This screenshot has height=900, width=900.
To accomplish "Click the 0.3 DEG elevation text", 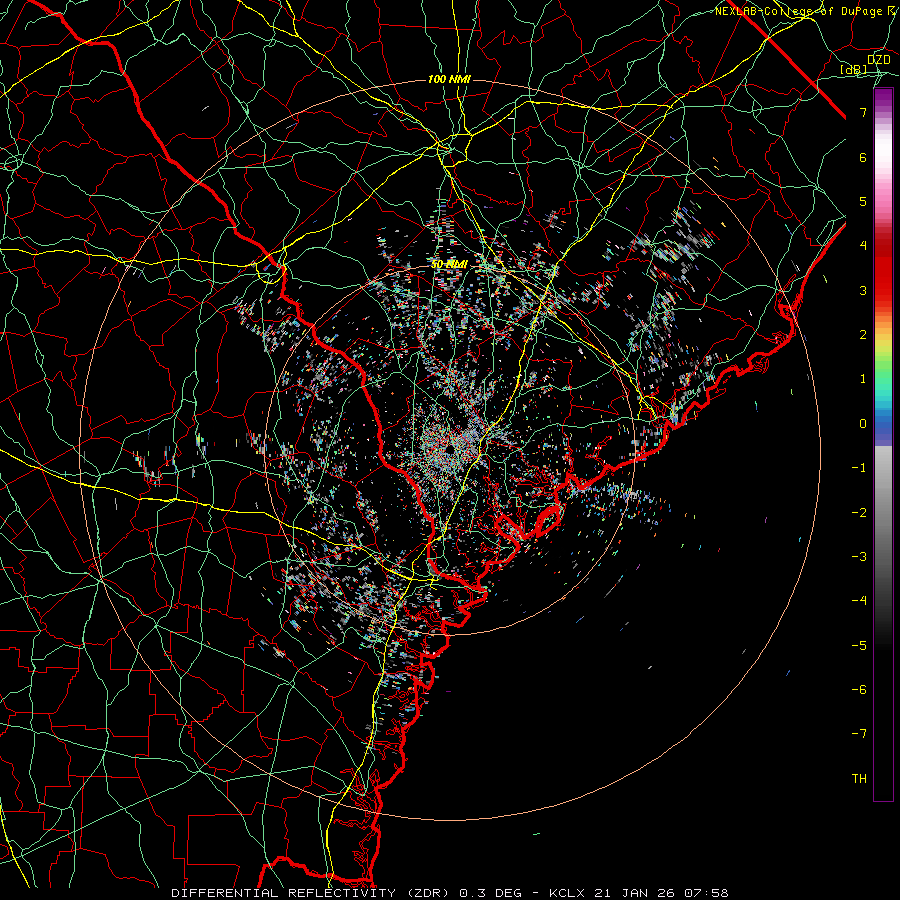I will 491,893.
